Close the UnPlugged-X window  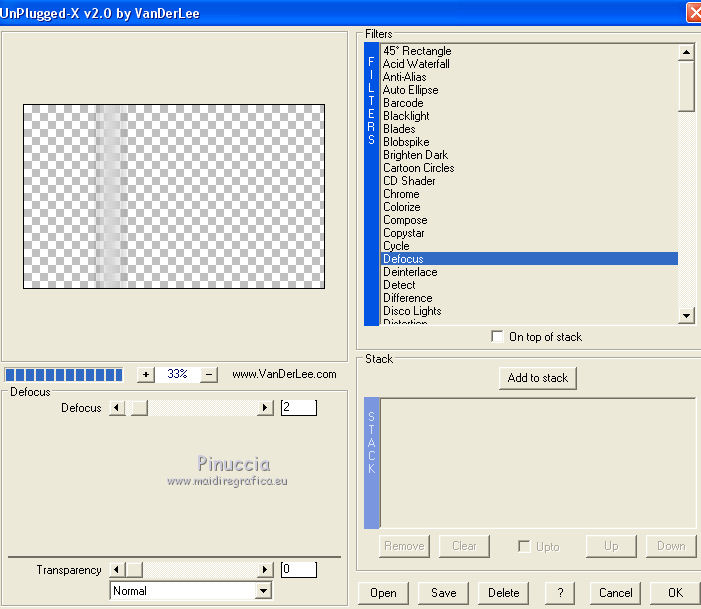click(x=694, y=12)
